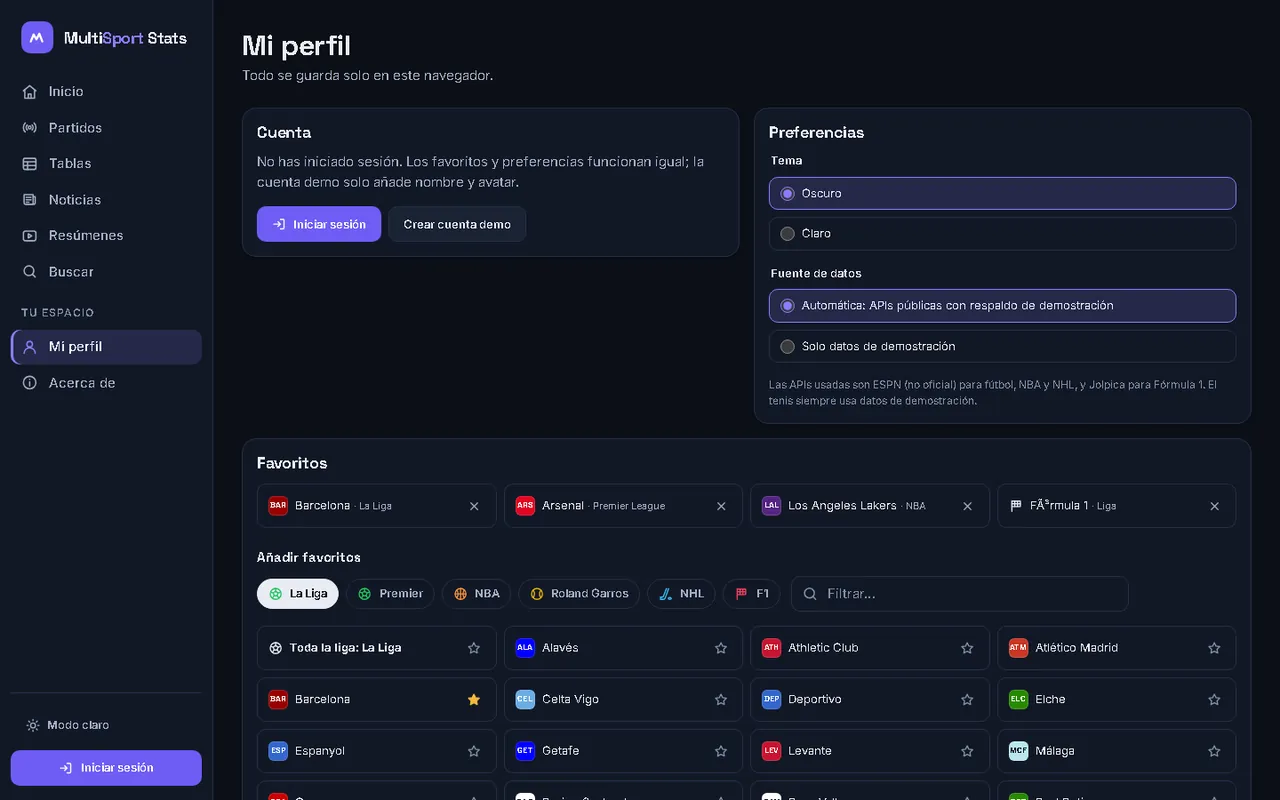This screenshot has width=1280, height=800.
Task: Open Resúmenes in the sidebar
Action: (106, 236)
